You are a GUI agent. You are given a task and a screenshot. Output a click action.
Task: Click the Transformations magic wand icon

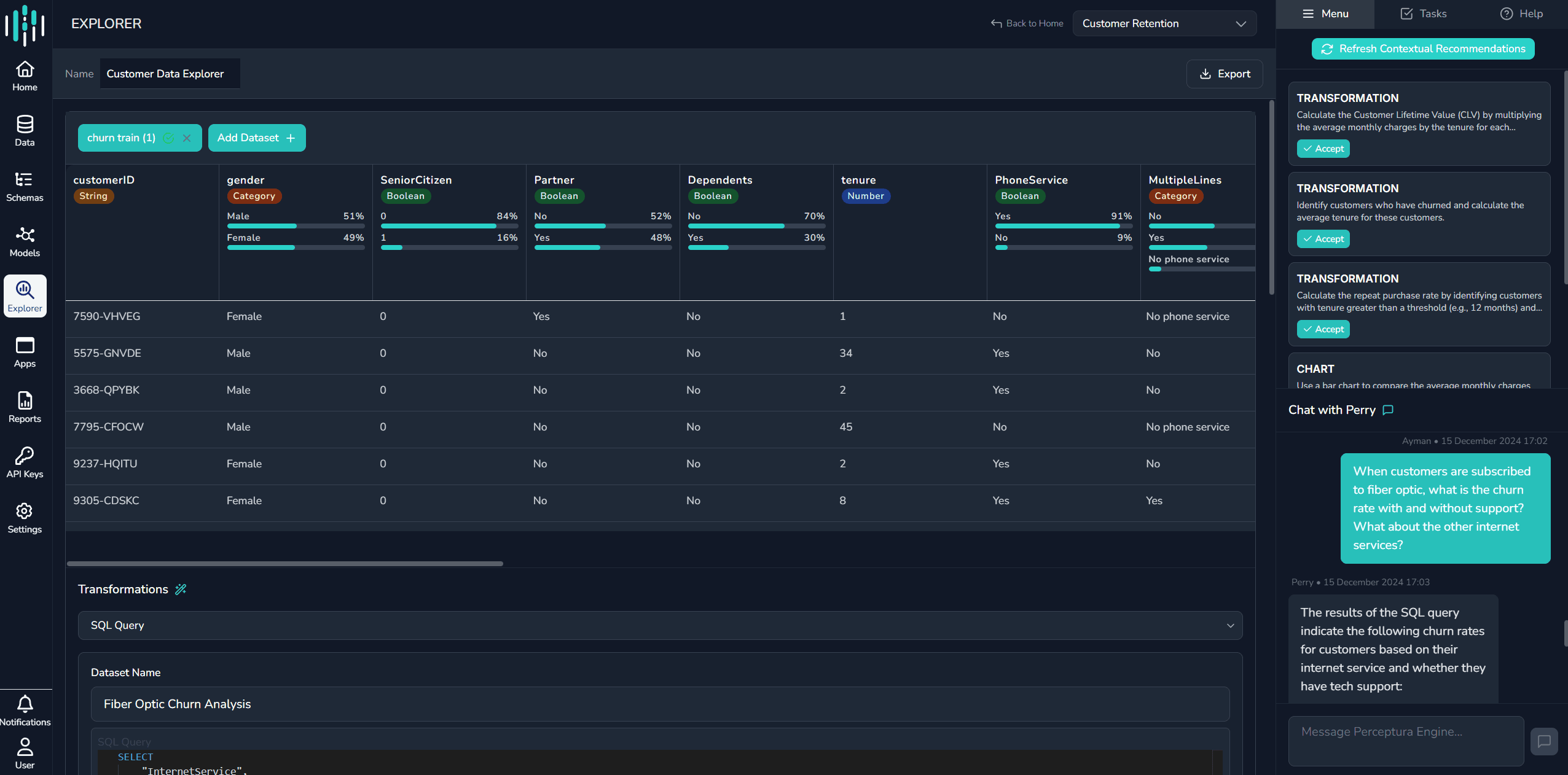click(x=181, y=589)
